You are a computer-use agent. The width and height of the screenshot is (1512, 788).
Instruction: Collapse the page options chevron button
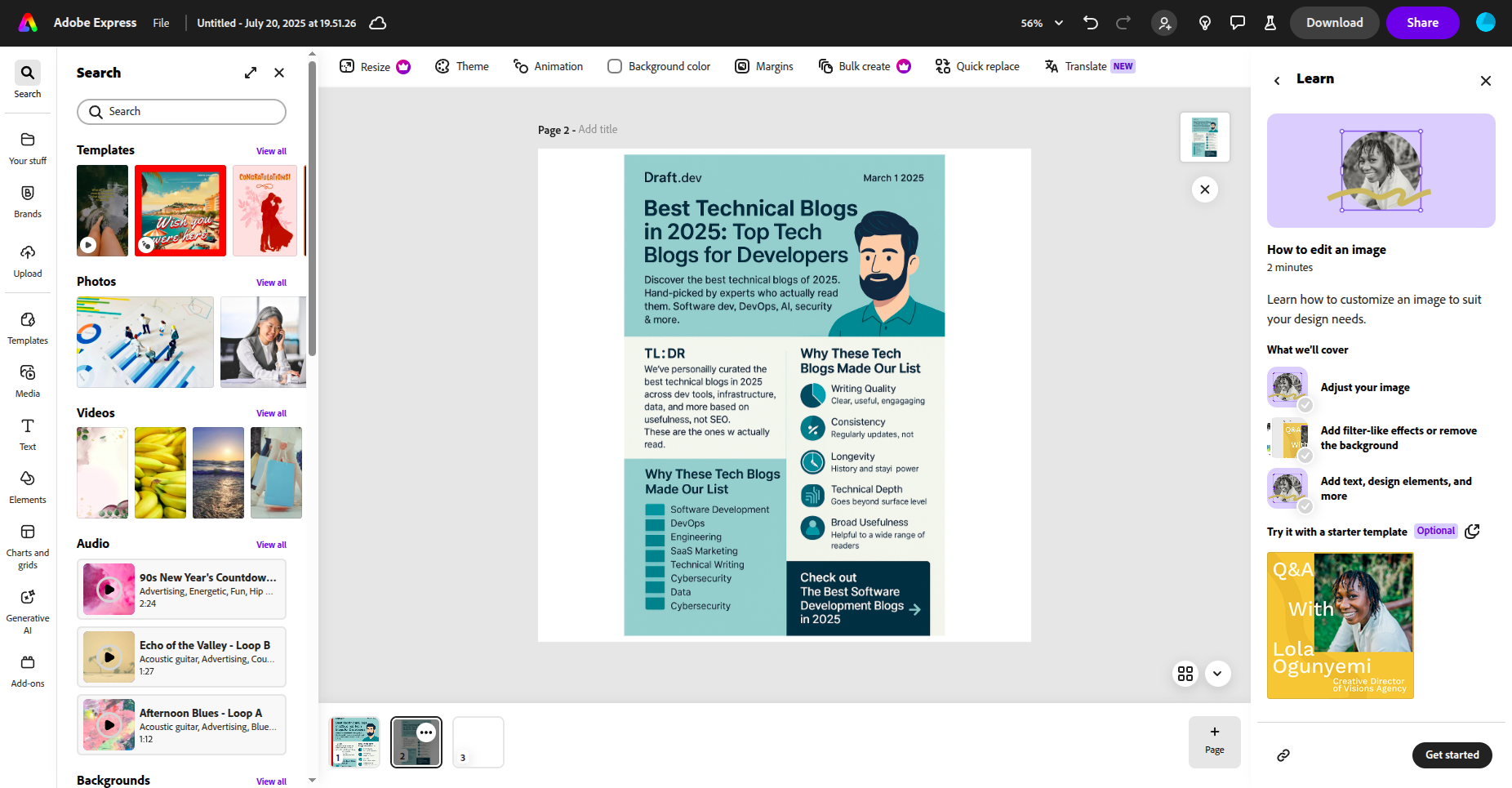coord(1217,674)
